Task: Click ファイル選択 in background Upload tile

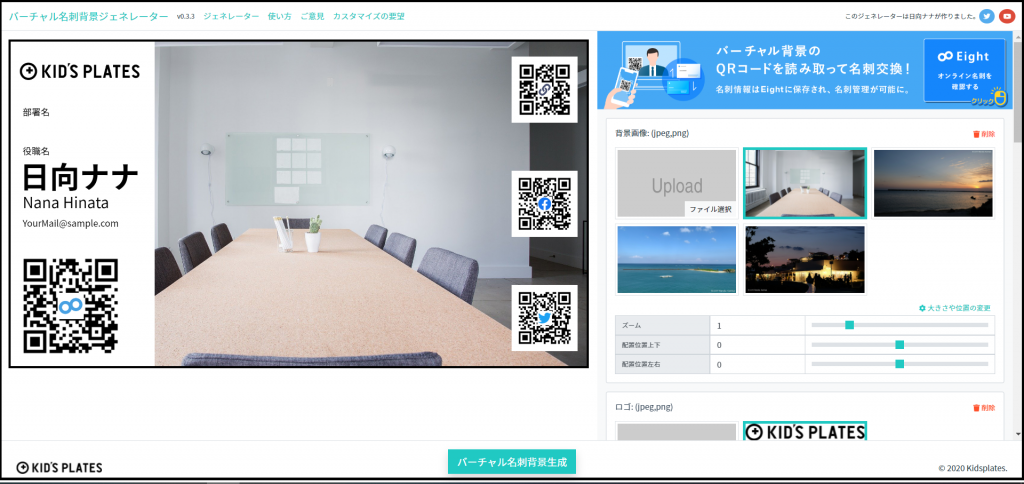Action: pos(710,210)
